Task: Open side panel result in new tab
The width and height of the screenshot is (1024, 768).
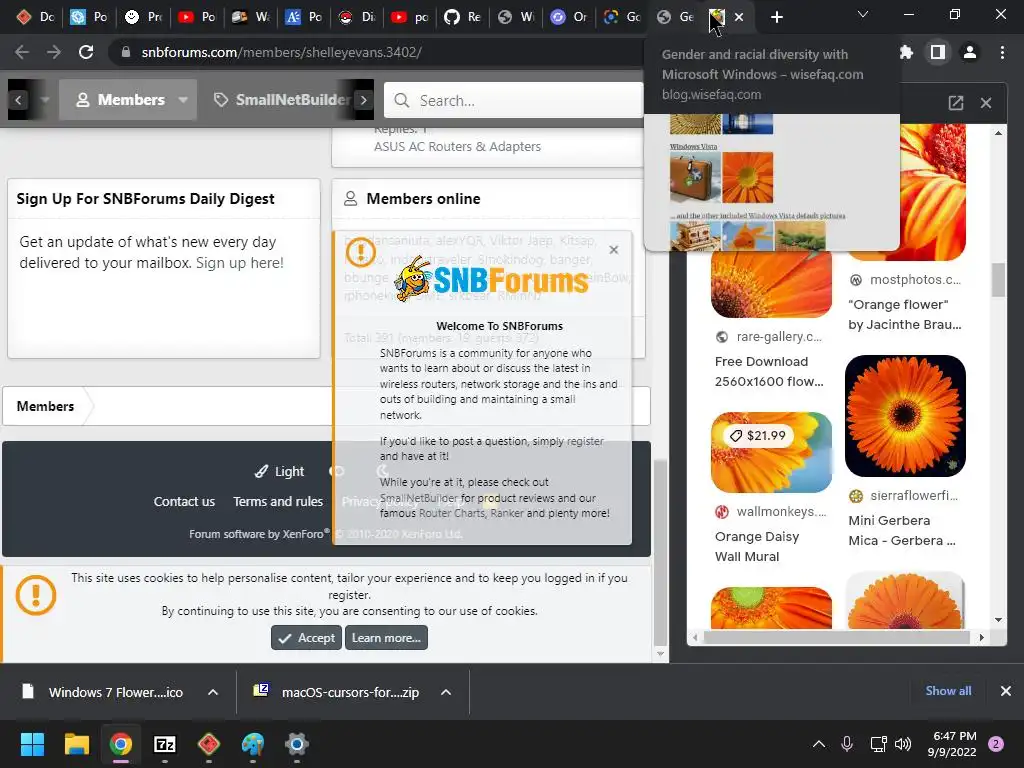Action: (956, 103)
